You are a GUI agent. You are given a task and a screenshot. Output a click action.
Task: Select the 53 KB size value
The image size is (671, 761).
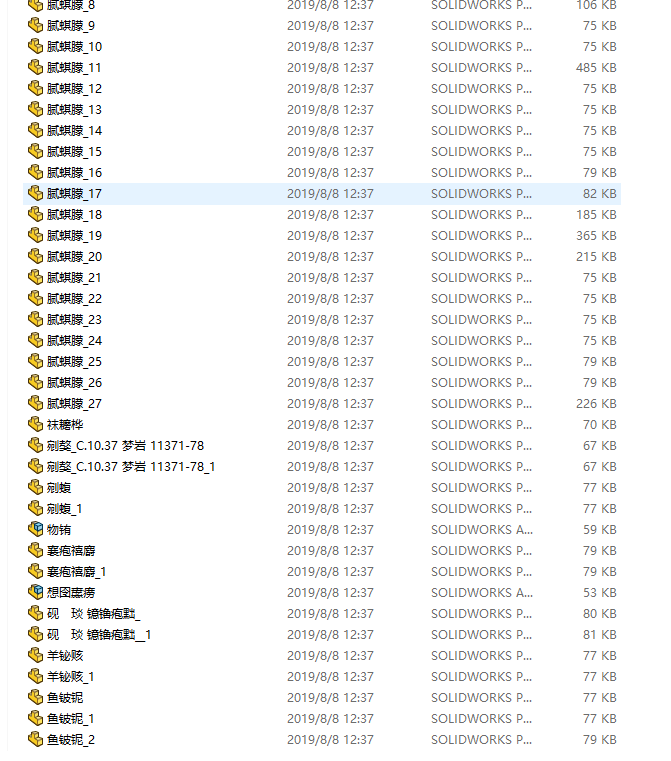pyautogui.click(x=600, y=593)
